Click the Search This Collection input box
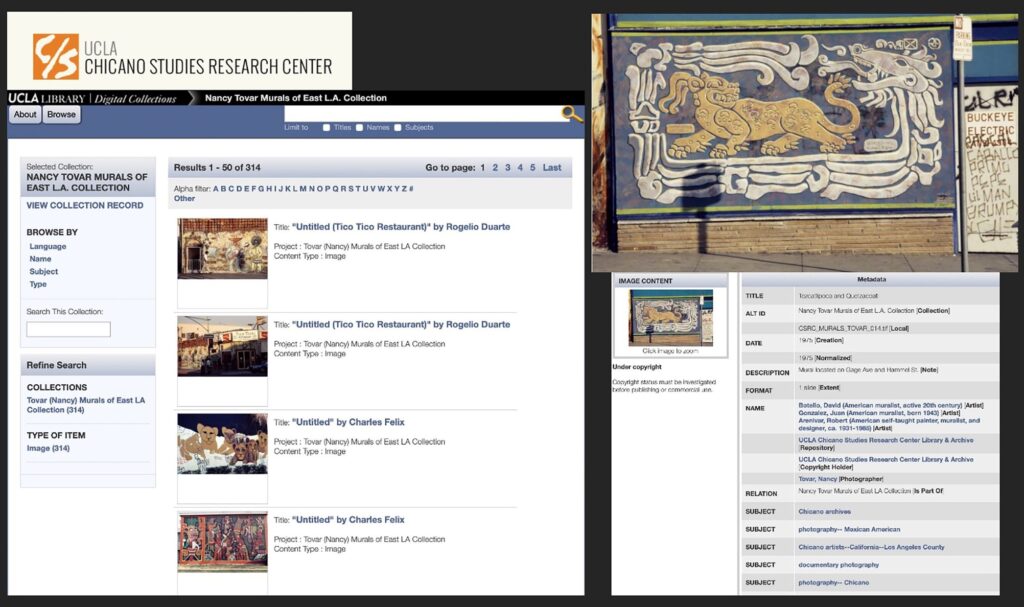The width and height of the screenshot is (1024, 607). (69, 329)
